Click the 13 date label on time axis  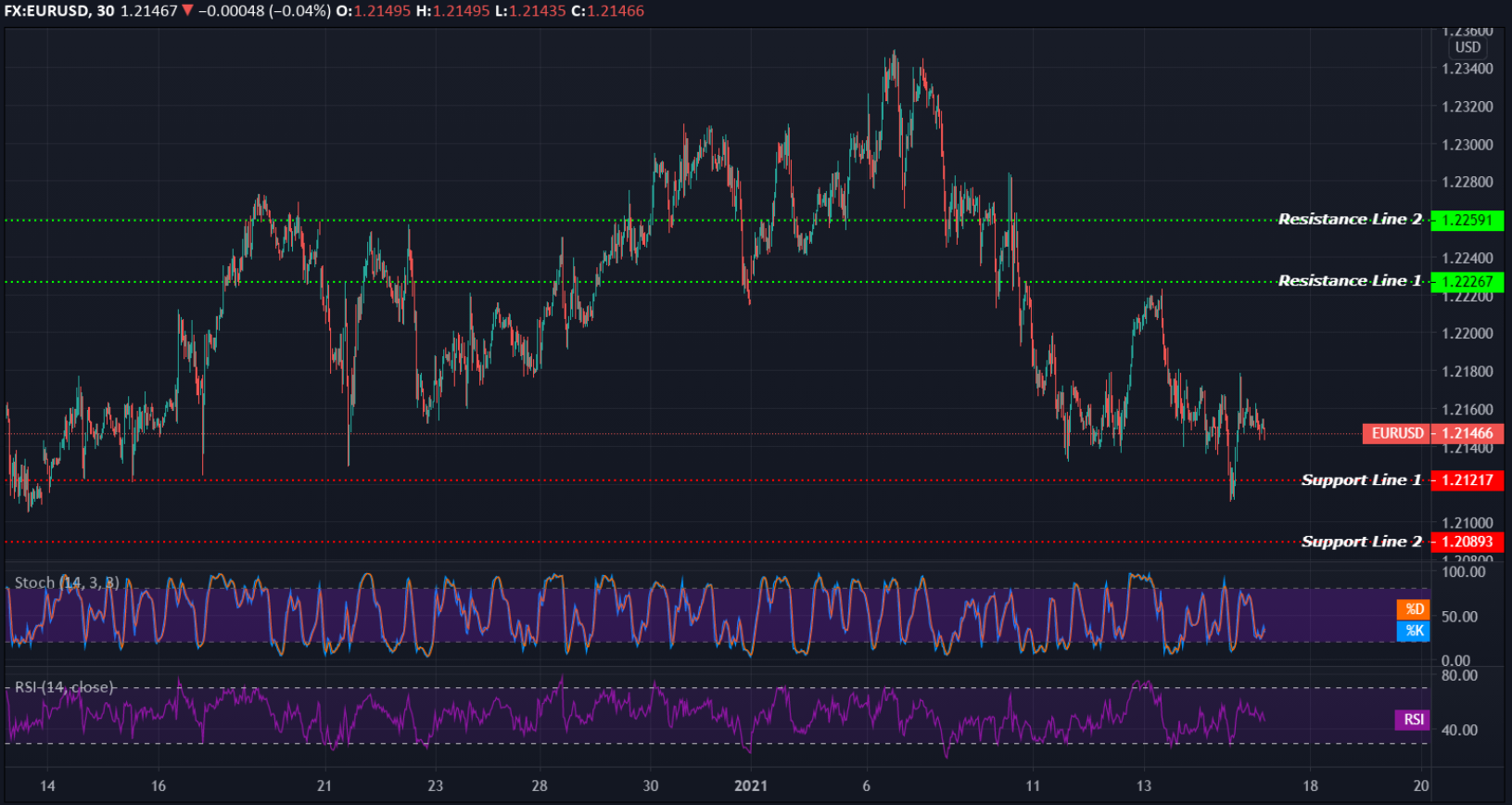(x=1144, y=786)
